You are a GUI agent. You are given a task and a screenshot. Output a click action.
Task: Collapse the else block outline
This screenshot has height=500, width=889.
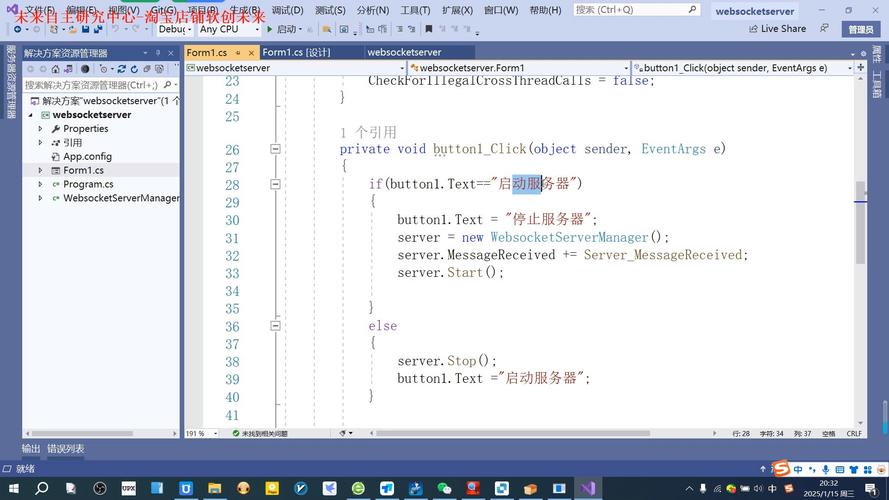275,325
